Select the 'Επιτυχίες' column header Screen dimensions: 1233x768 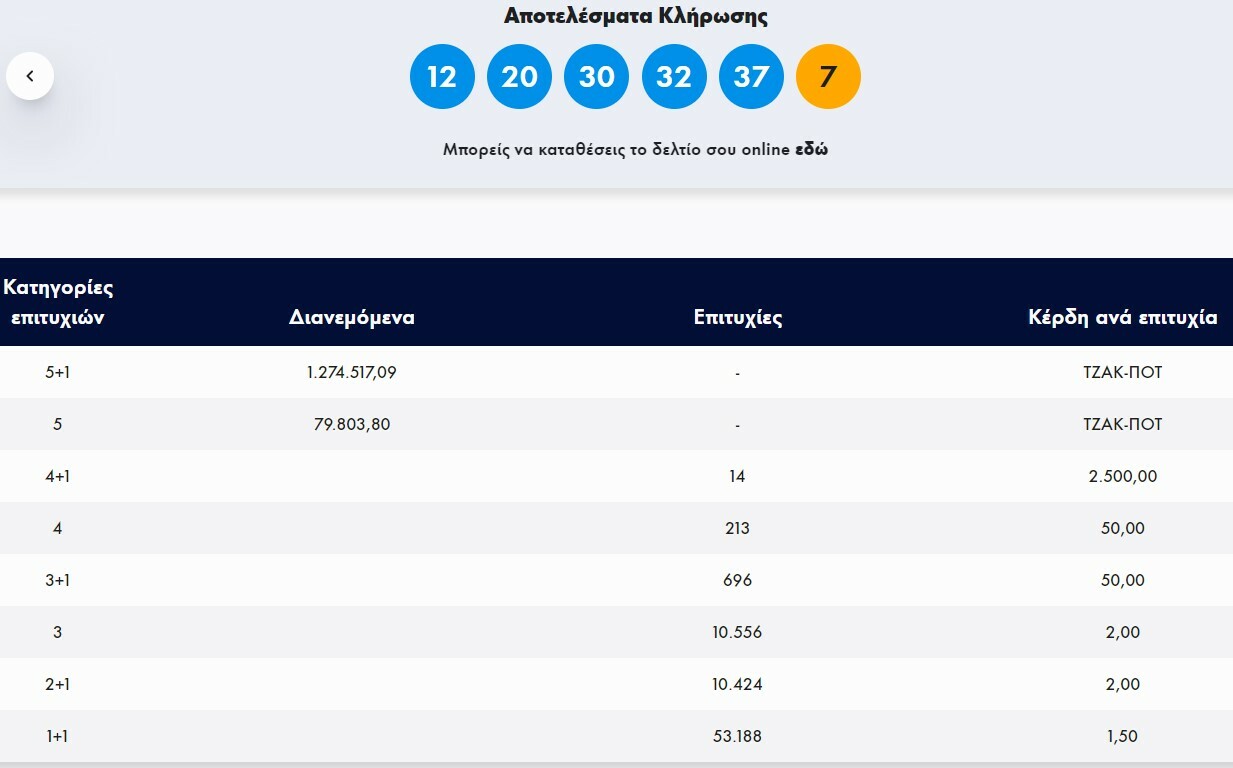[737, 318]
